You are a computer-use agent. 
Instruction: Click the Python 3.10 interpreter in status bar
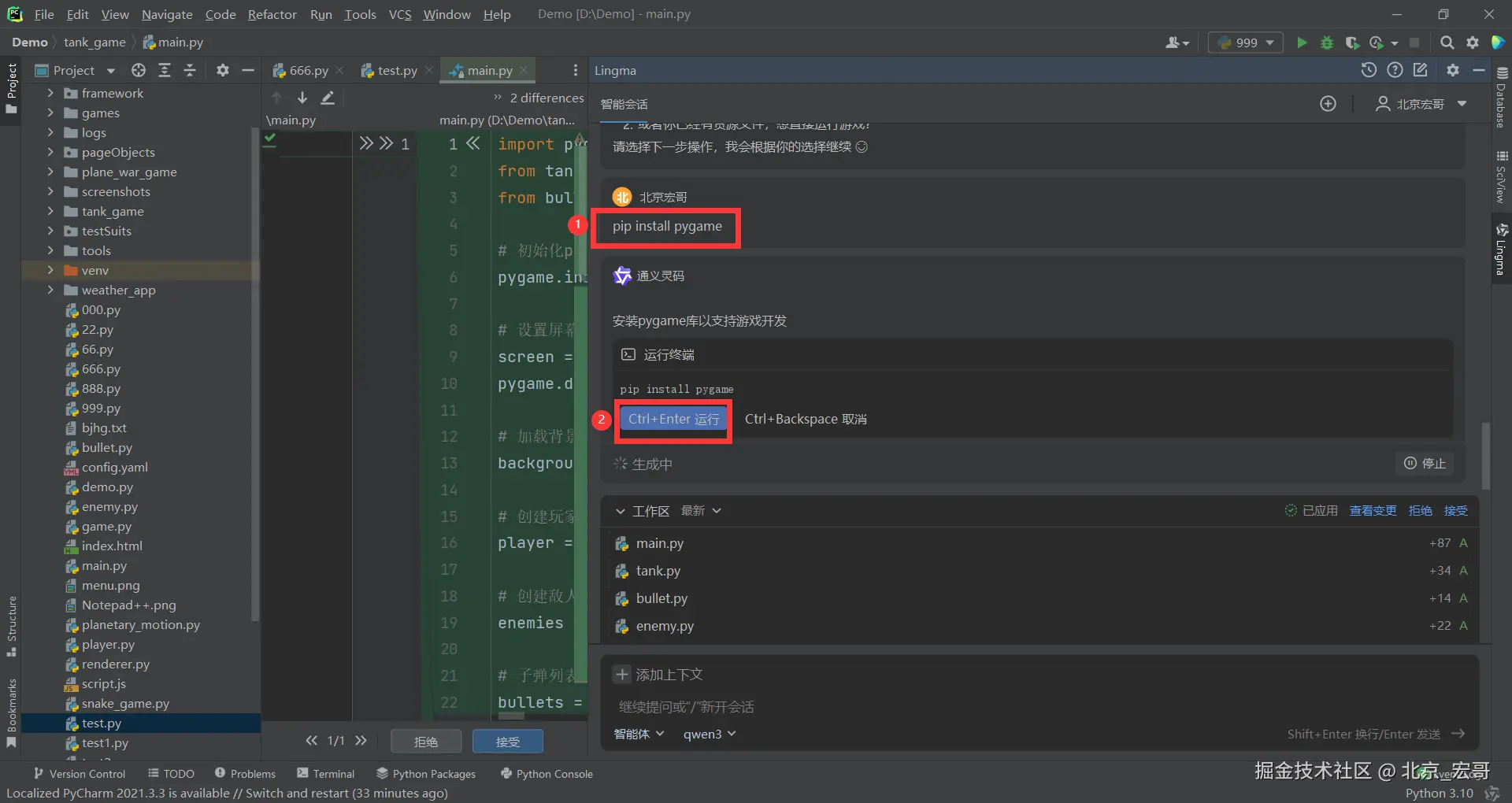click(x=1439, y=793)
